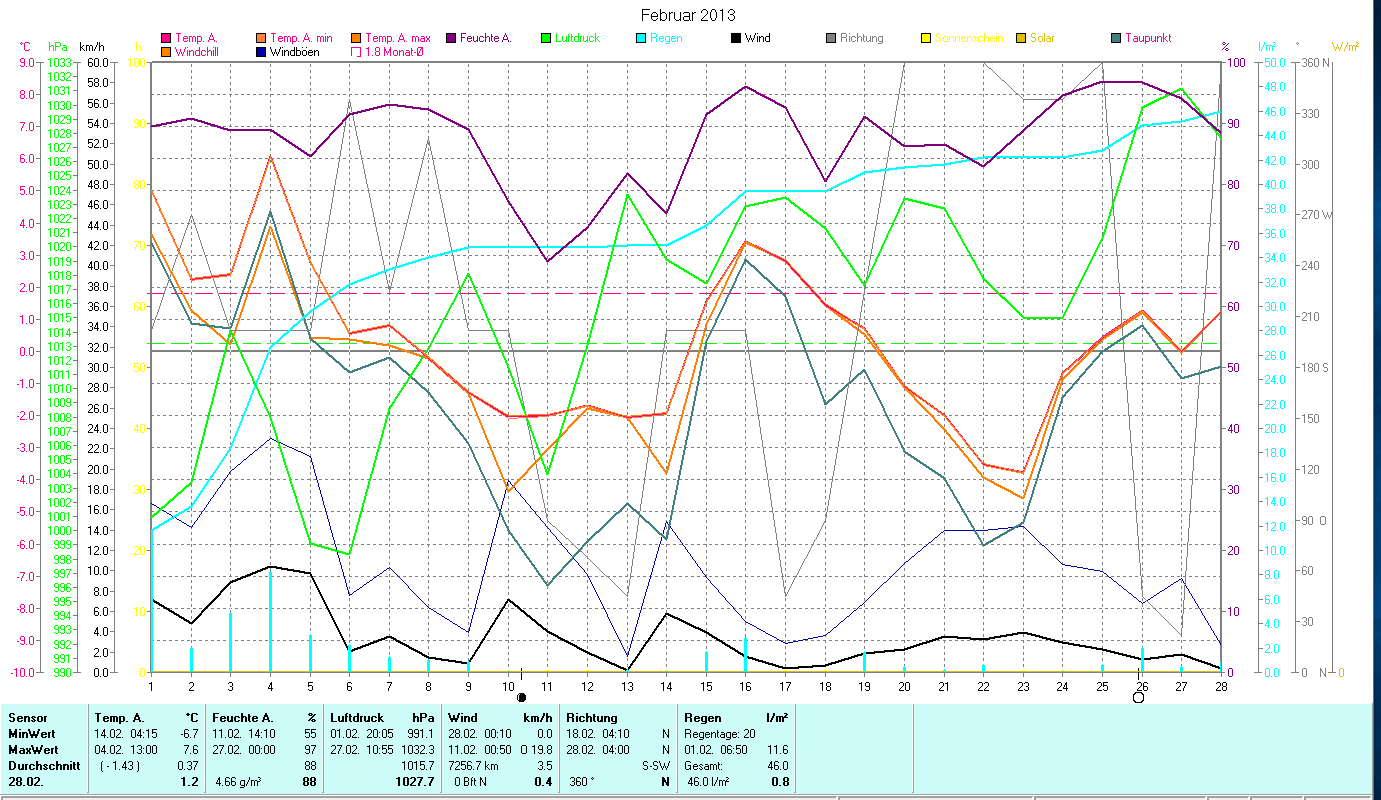Select the 'MaxWert' row label
Viewport: 1381px width, 800px height.
click(x=32, y=750)
